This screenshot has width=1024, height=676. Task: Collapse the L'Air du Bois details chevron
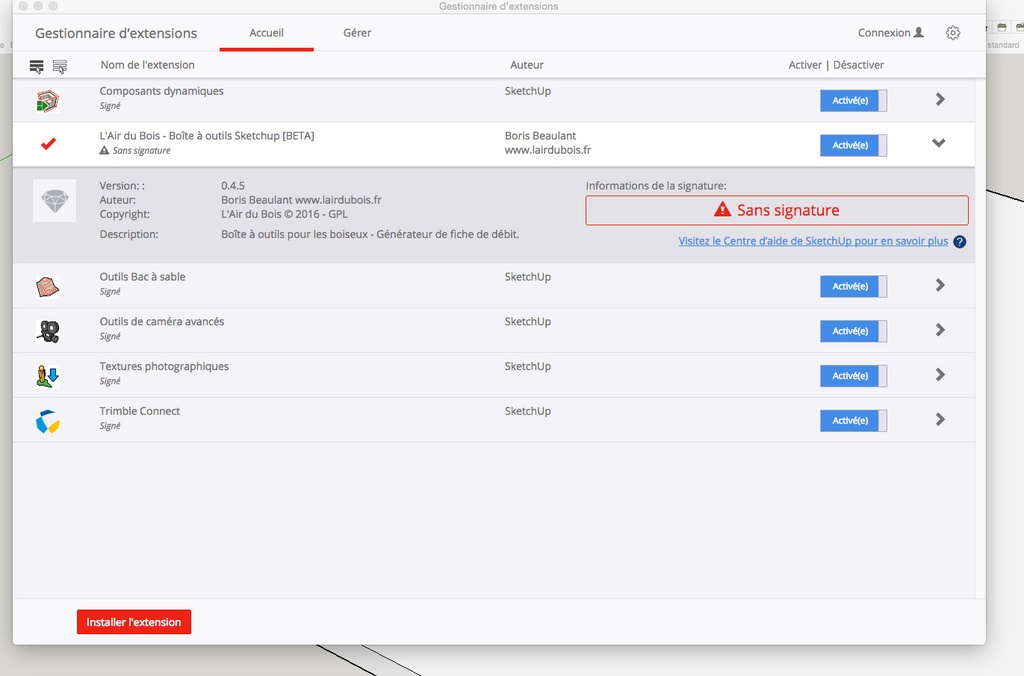(938, 144)
